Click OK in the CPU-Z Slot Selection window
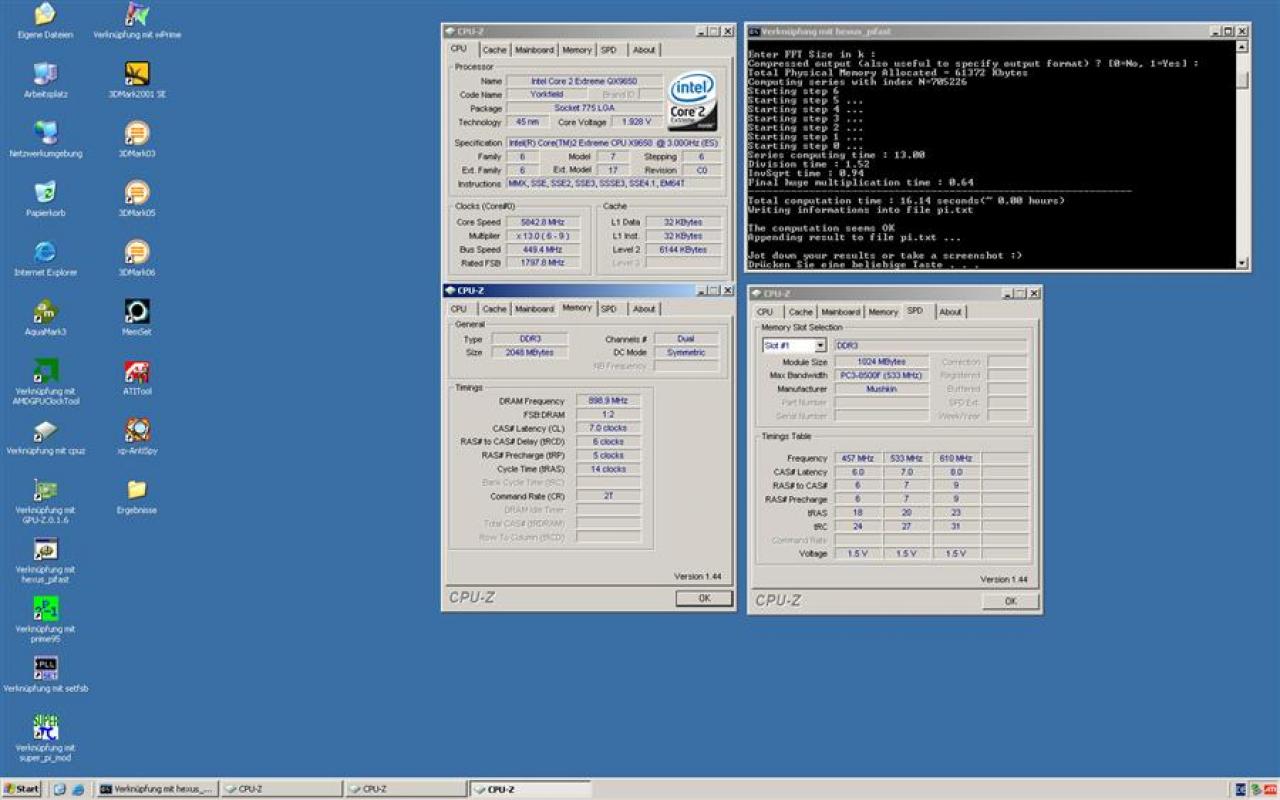Screen dimensions: 1280x800 (x=1010, y=601)
